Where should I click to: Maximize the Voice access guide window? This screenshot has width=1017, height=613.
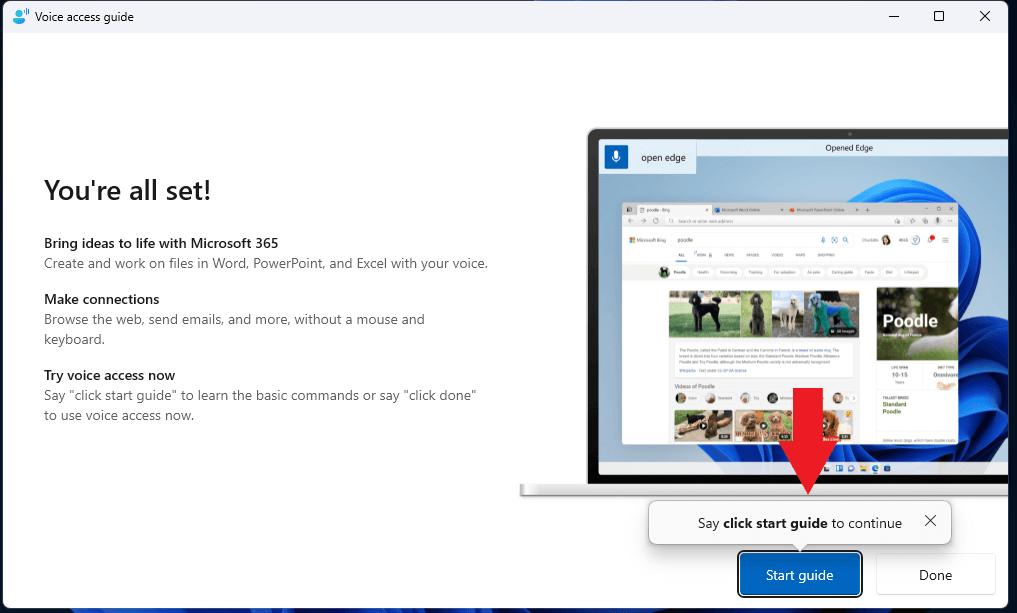pos(939,16)
